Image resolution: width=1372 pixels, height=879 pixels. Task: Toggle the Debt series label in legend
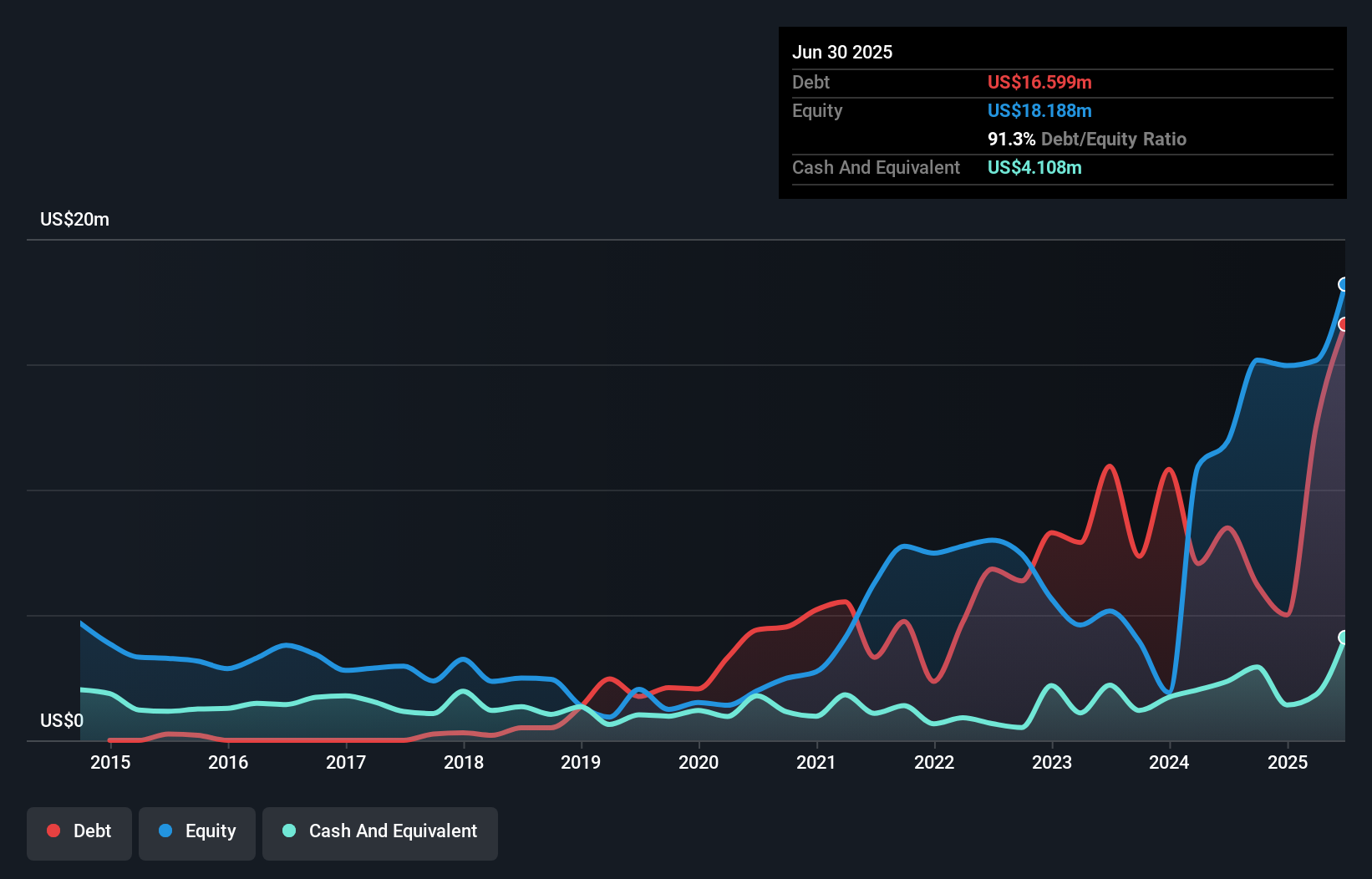click(x=92, y=831)
